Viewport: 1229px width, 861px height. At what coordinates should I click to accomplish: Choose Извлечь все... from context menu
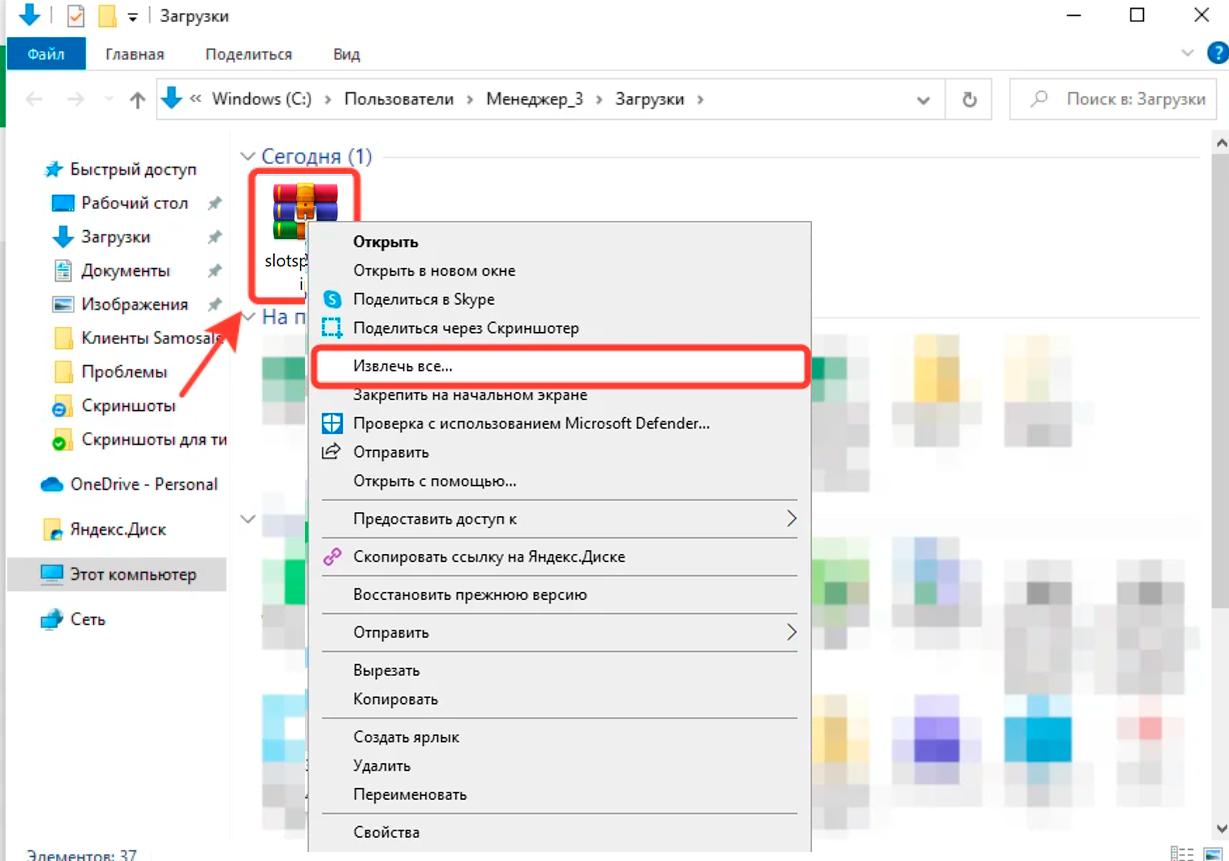tap(402, 367)
